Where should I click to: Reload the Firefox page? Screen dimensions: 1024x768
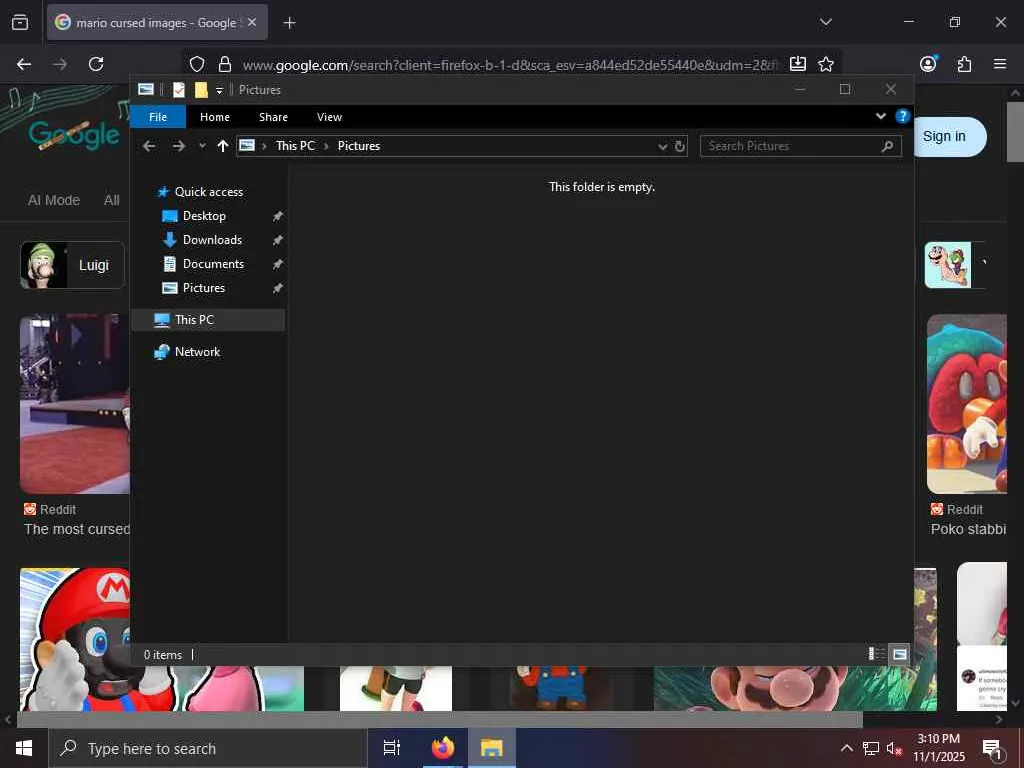96,64
